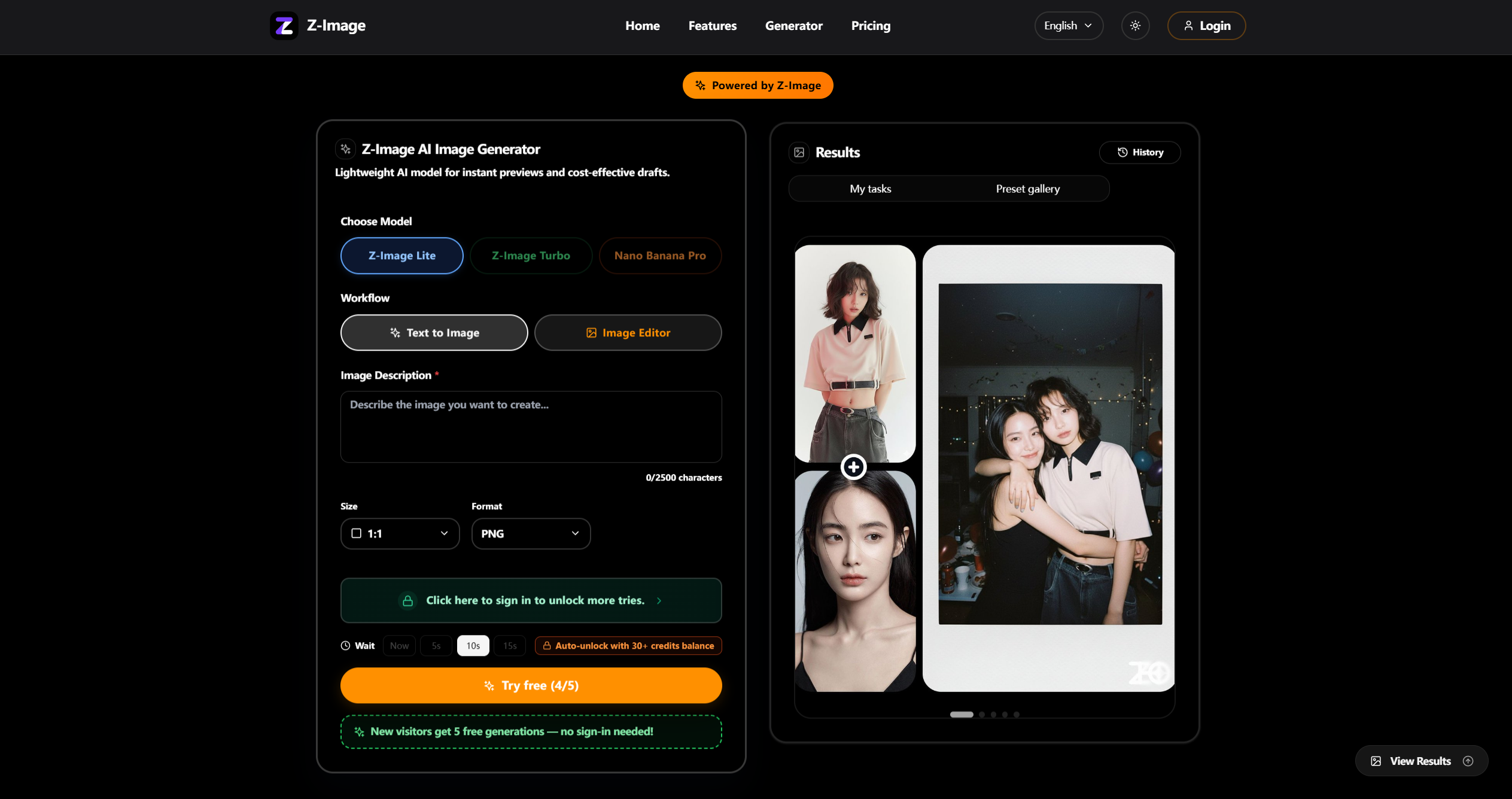
Task: Open the English language selector
Action: 1068,26
